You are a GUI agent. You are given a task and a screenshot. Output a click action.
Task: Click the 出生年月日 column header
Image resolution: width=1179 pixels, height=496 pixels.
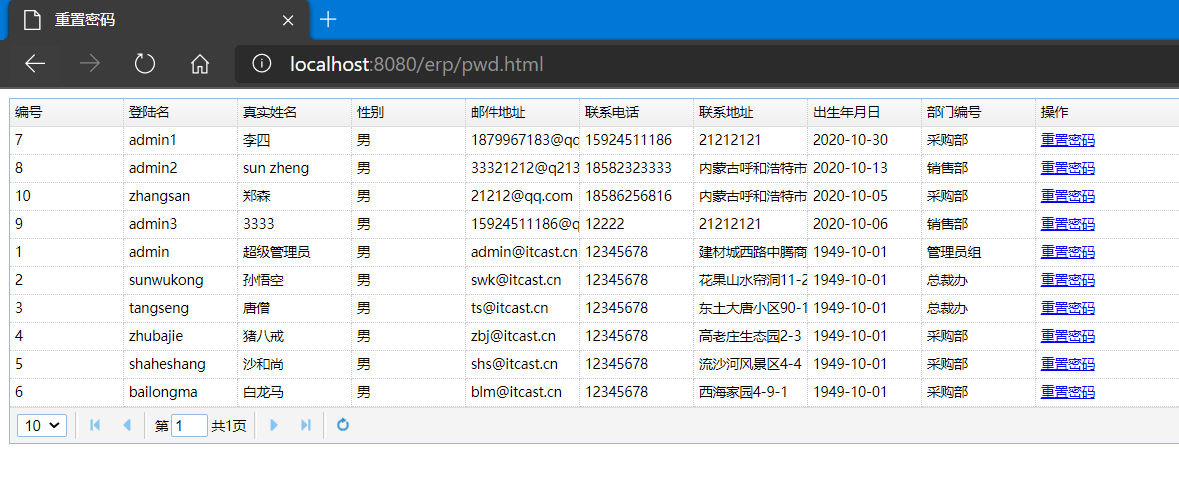click(x=865, y=113)
